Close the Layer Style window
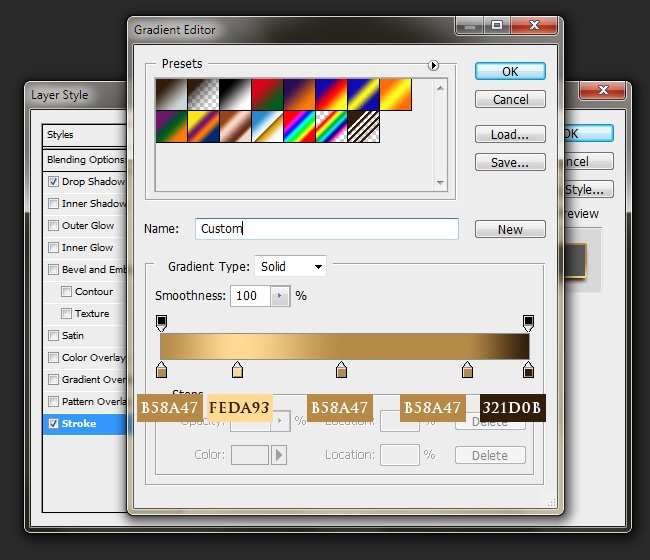 [603, 90]
